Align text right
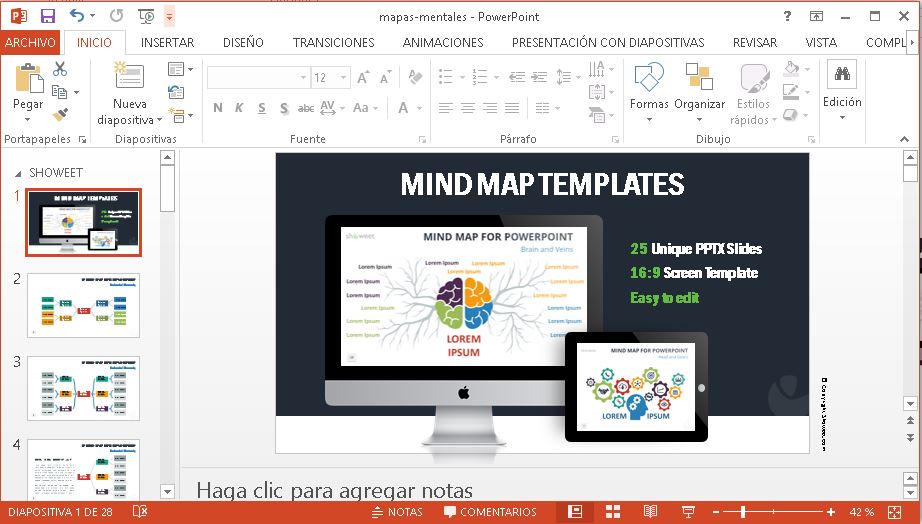 click(490, 108)
